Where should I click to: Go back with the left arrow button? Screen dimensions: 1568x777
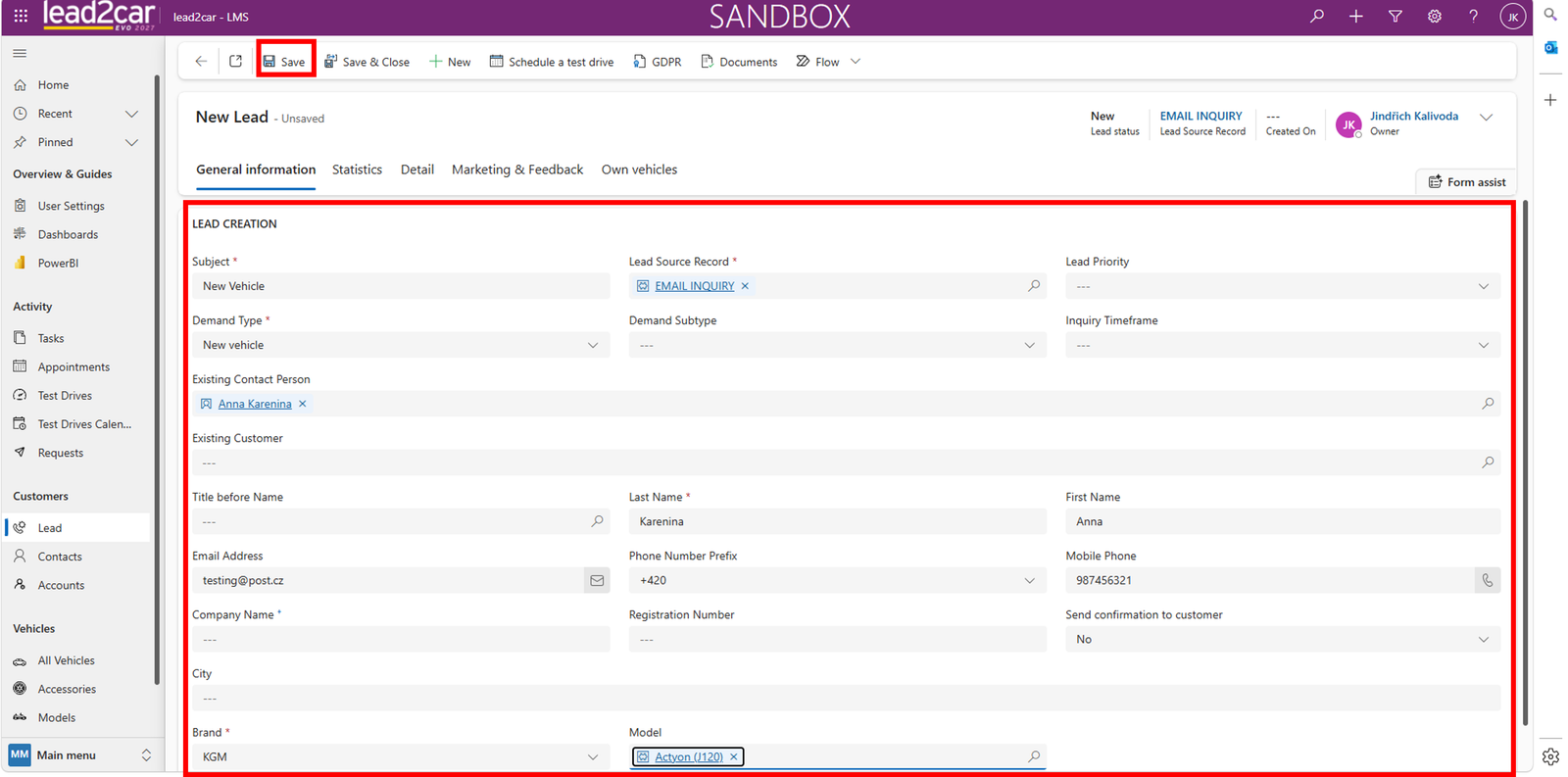201,61
